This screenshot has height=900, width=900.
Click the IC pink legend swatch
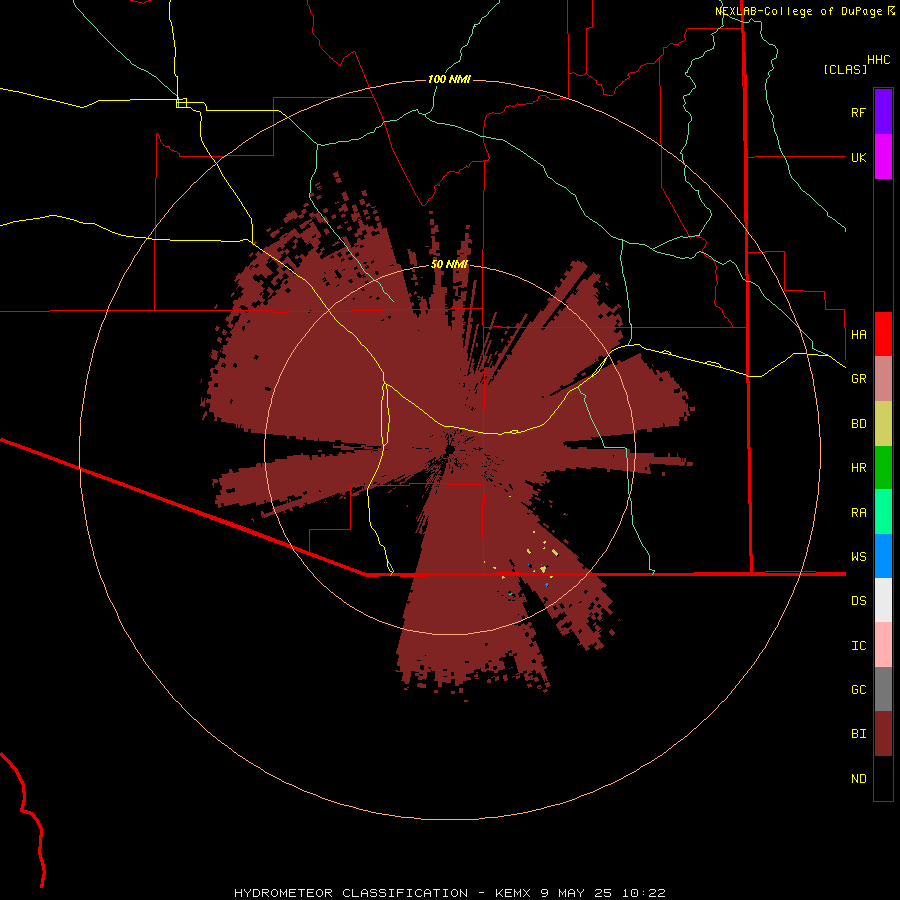click(883, 645)
